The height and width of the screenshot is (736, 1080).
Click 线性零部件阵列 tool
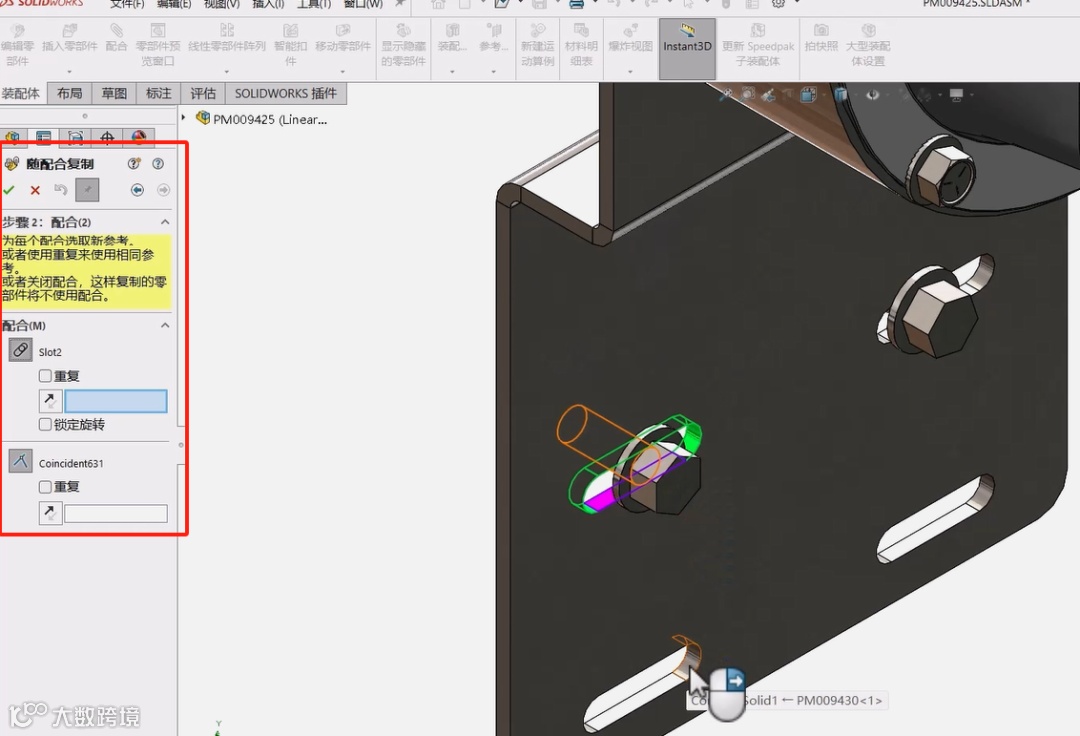click(227, 39)
